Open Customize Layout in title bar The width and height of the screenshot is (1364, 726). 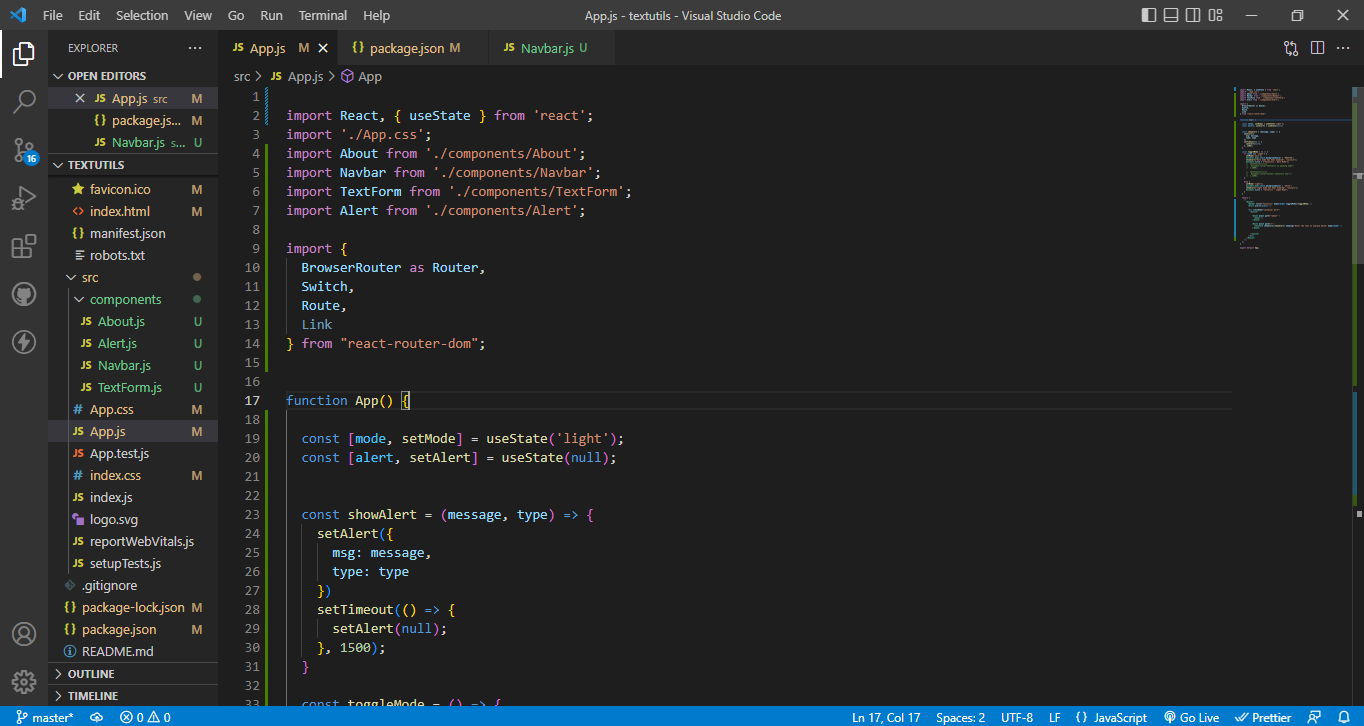click(x=1216, y=16)
